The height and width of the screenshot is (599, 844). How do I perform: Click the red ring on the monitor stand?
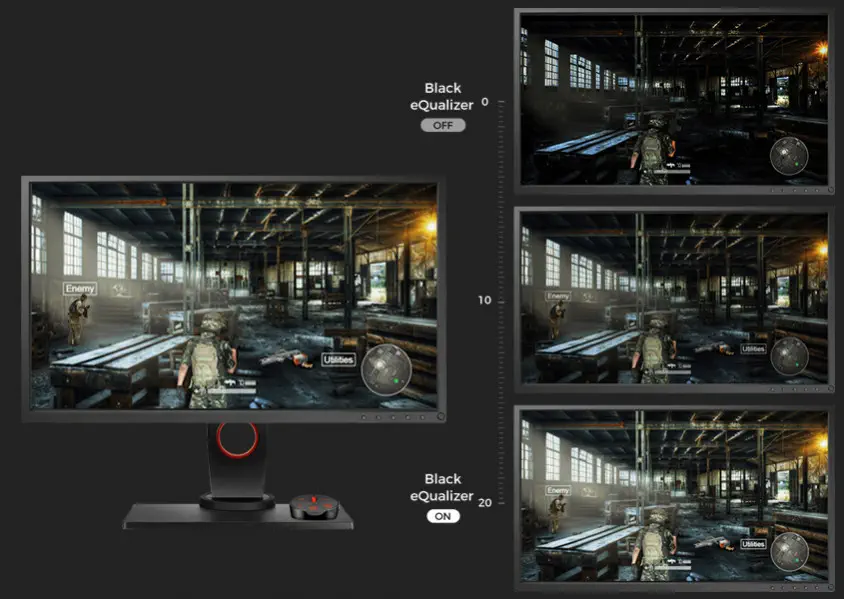pyautogui.click(x=237, y=439)
